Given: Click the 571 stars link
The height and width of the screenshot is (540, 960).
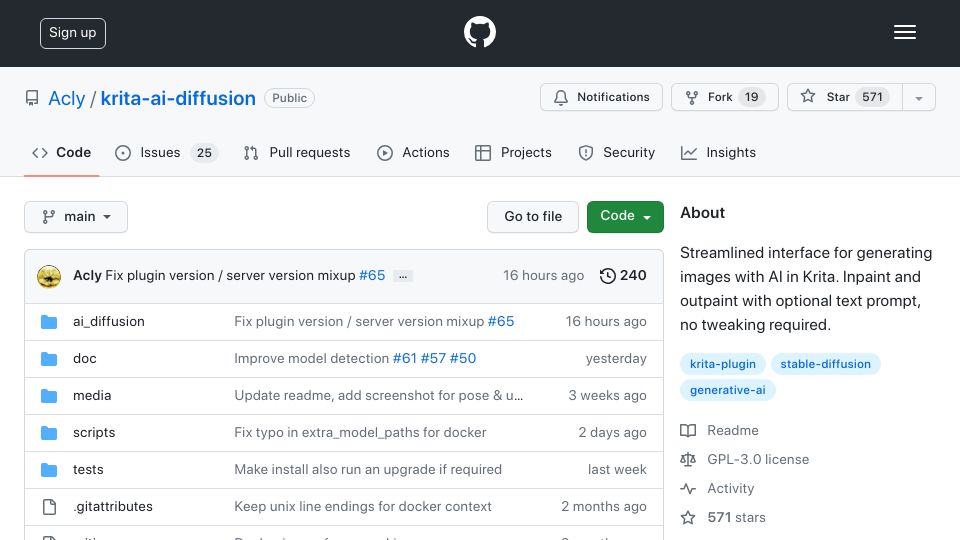Looking at the screenshot, I should [737, 517].
